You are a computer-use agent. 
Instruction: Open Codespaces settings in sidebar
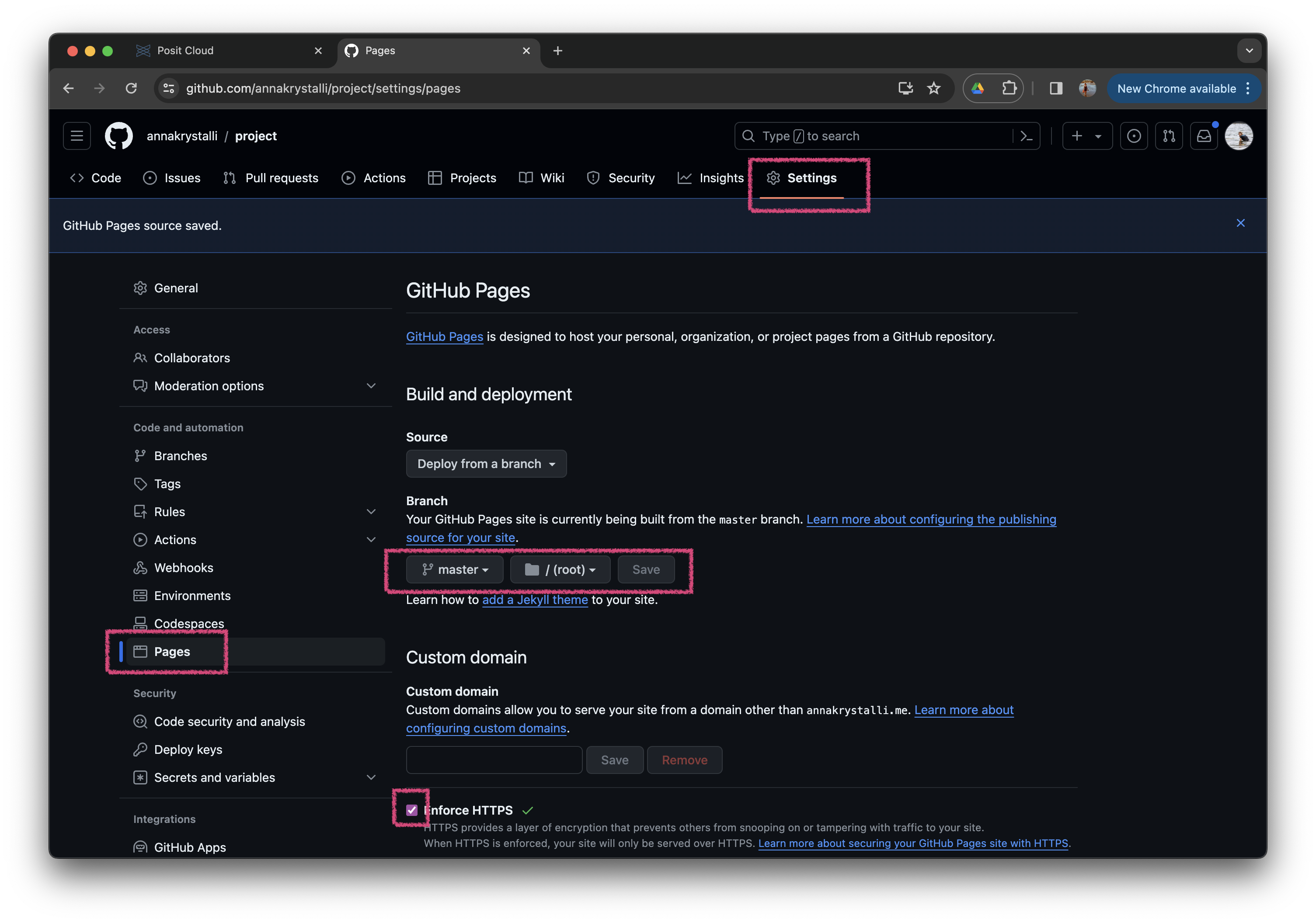[x=255, y=624]
